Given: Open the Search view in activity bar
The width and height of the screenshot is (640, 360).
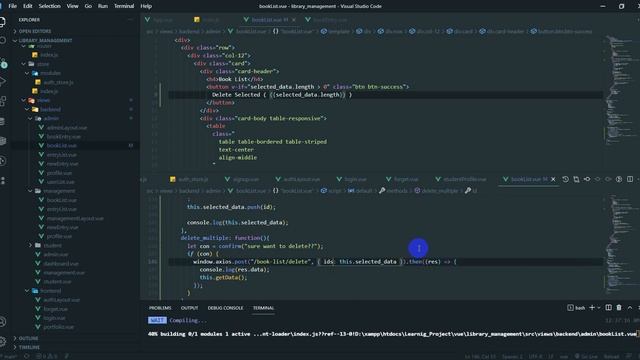Looking at the screenshot, I should tap(2, 41).
